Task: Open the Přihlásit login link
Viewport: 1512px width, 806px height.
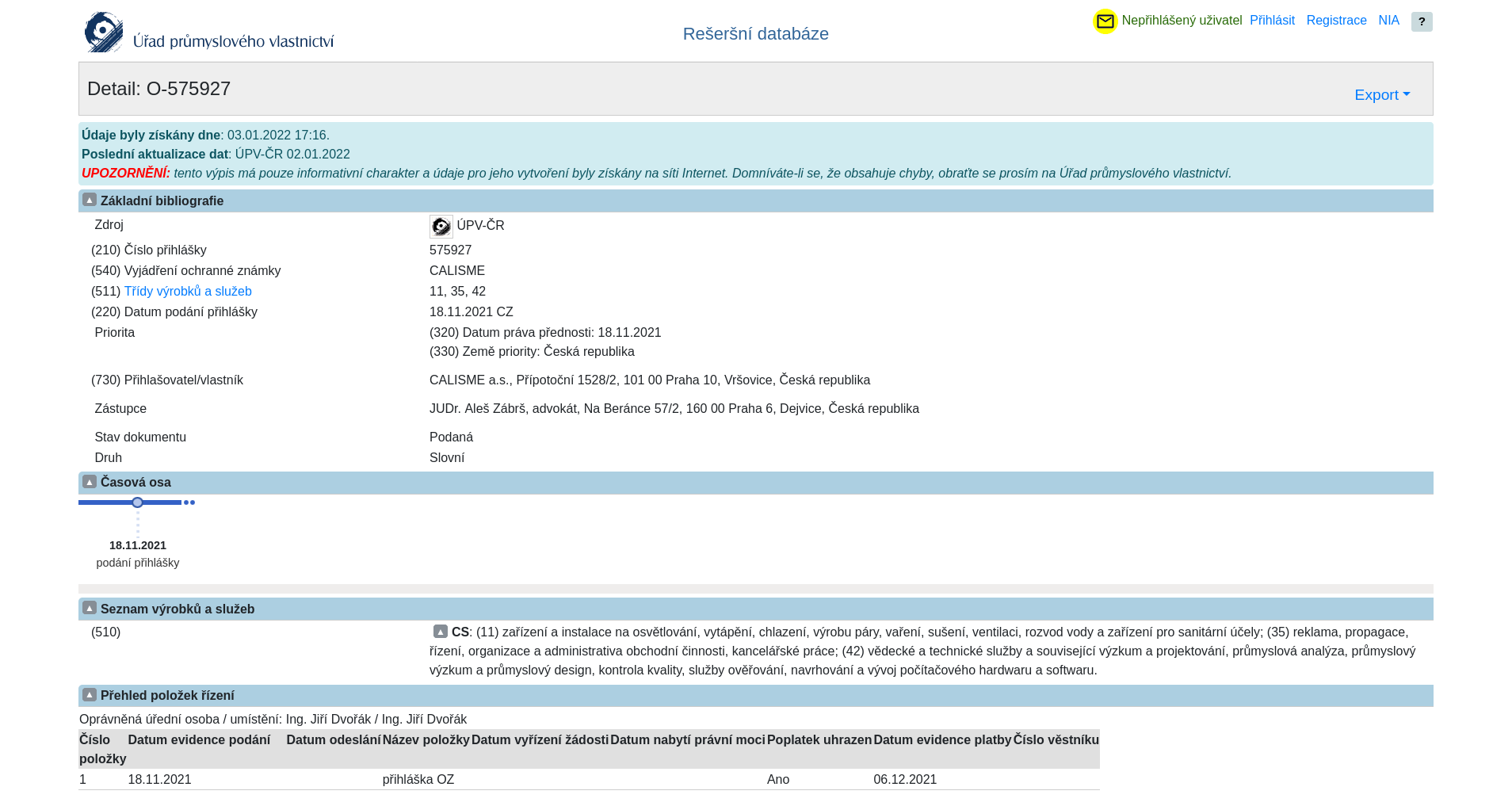Action: pyautogui.click(x=1272, y=21)
